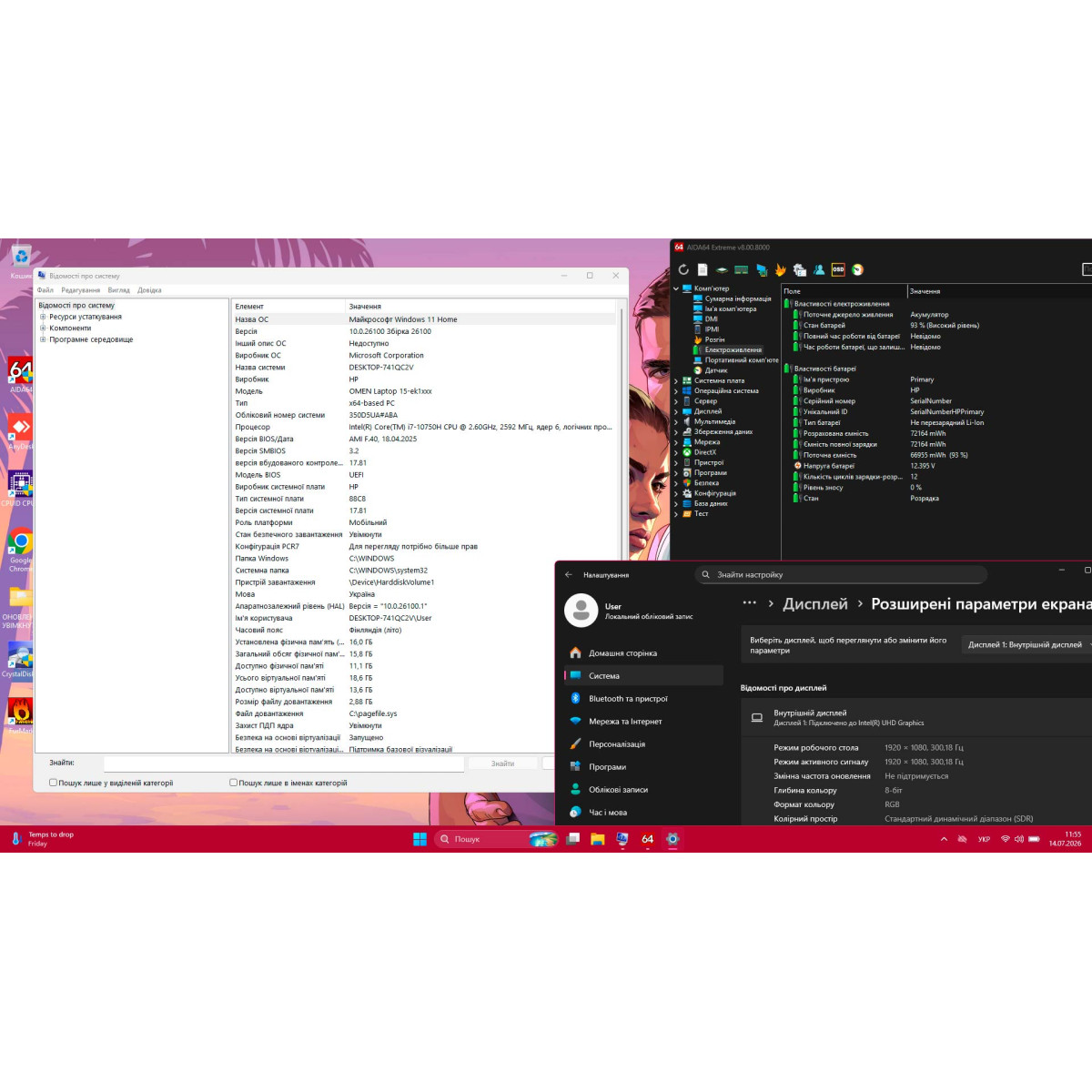Click Знайти настройку search box in Settings
Viewport: 1092px width, 1092px height.
842,575
